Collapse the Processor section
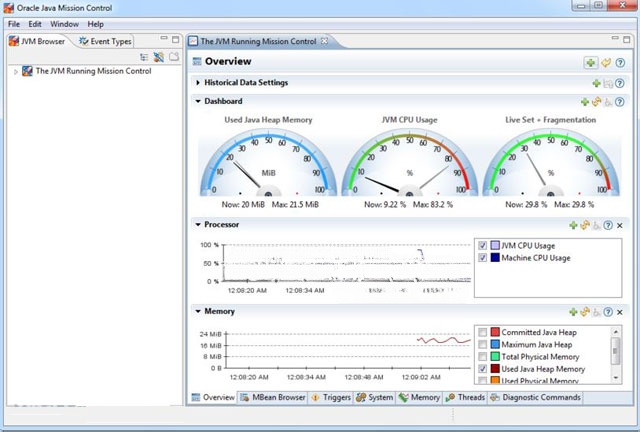The height and width of the screenshot is (432, 640). pyautogui.click(x=198, y=225)
